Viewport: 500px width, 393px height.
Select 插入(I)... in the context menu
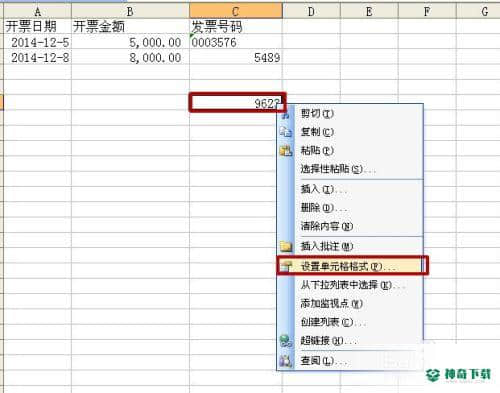[350, 189]
